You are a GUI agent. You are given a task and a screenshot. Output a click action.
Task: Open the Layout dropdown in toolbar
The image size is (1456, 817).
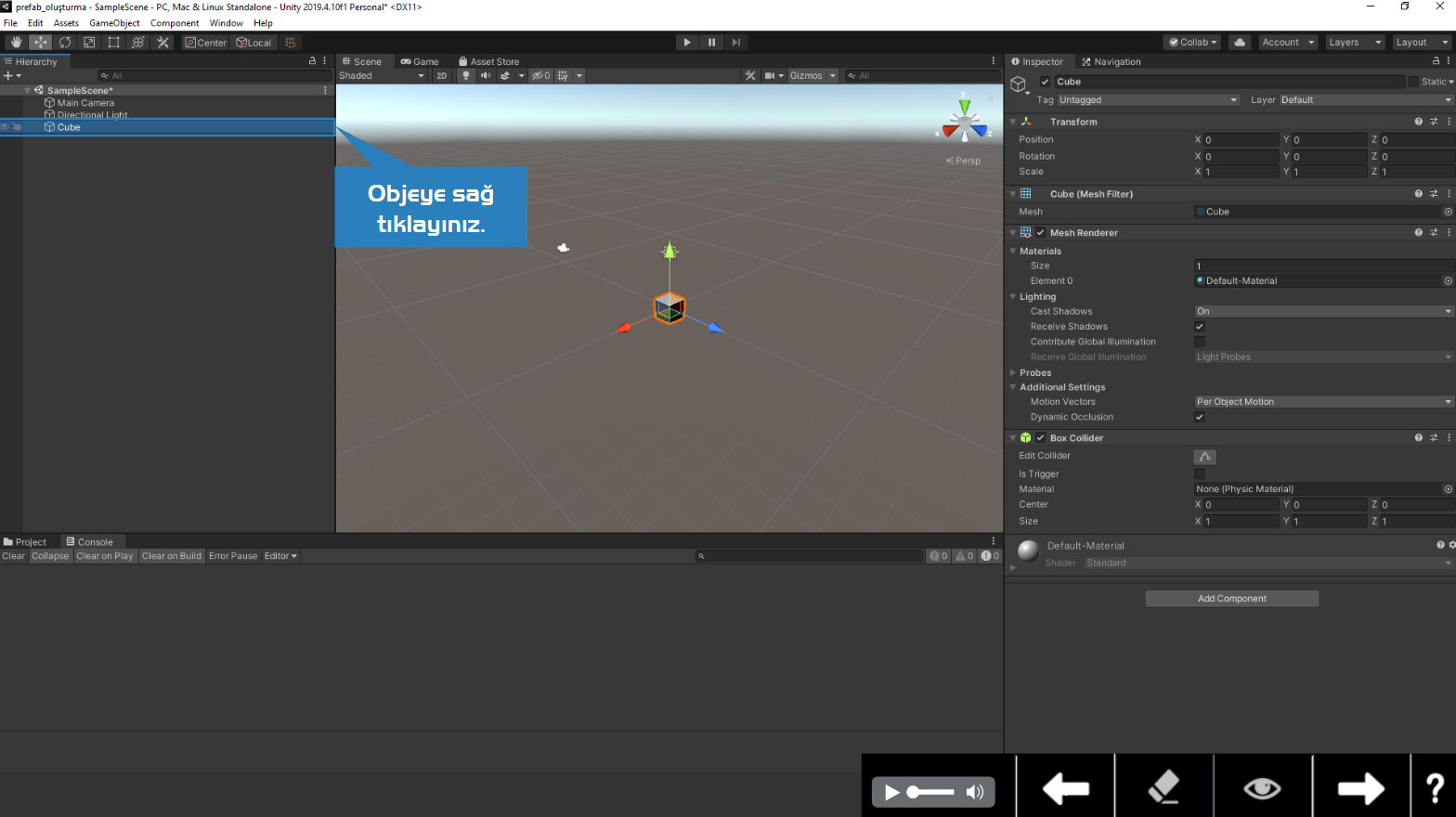pos(1422,43)
